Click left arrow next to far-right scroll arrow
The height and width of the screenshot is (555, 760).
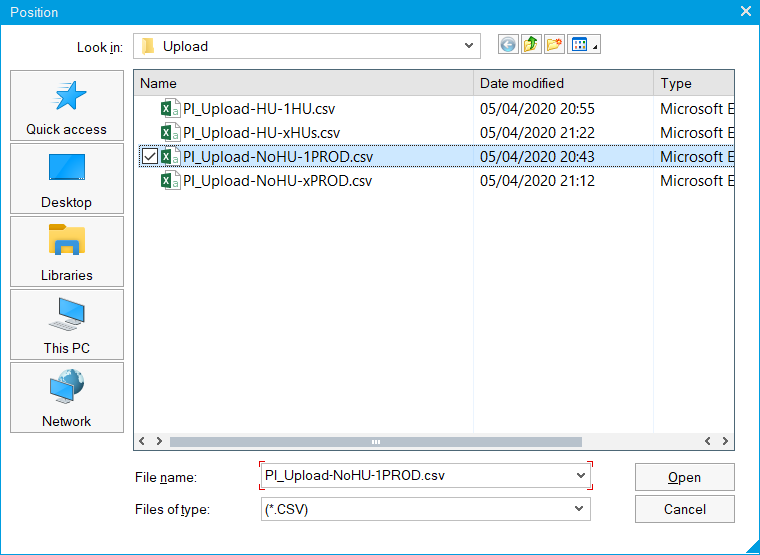coord(708,441)
